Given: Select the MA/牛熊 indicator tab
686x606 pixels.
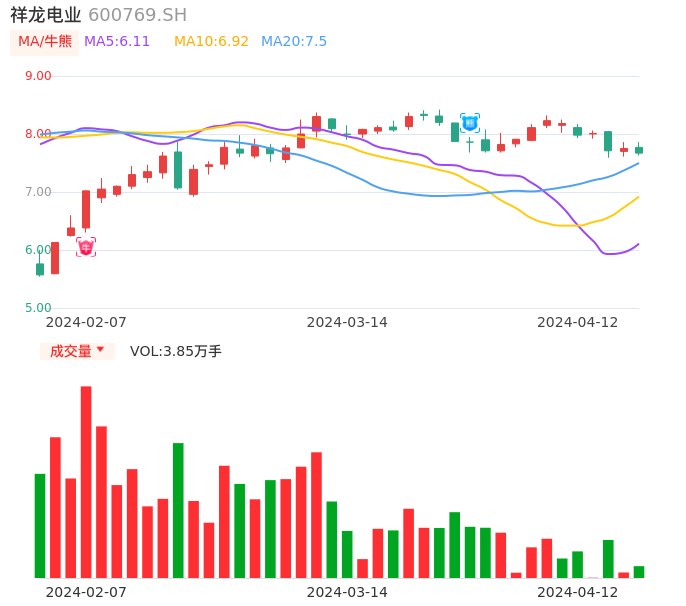Looking at the screenshot, I should pyautogui.click(x=45, y=42).
